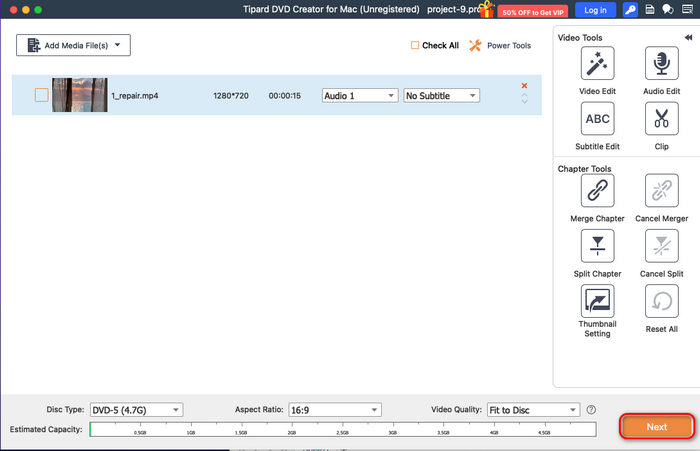Click the Reset All icon
Image resolution: width=700 pixels, height=451 pixels.
point(662,301)
